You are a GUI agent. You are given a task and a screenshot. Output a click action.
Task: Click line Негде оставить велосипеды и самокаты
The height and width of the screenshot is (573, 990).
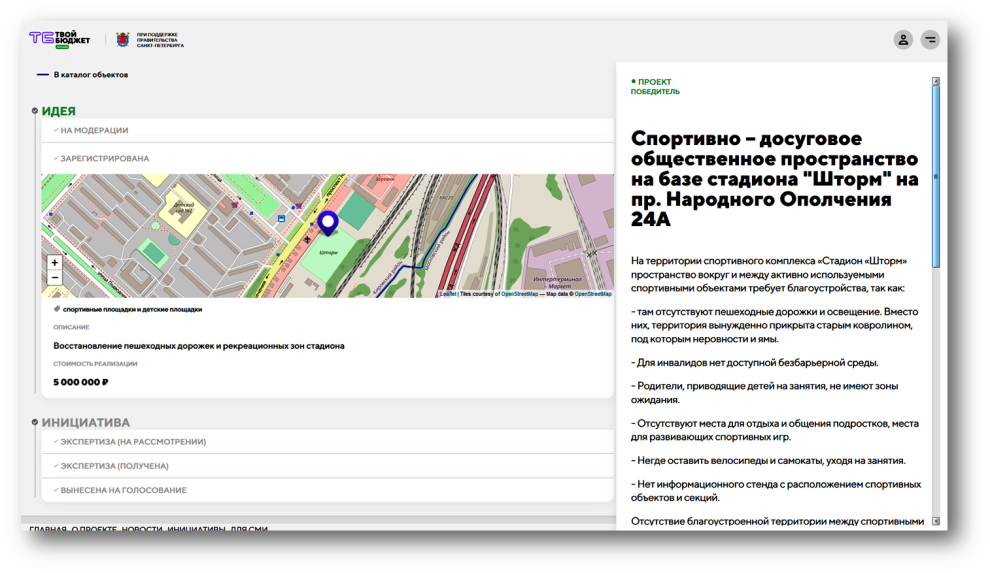(768, 460)
